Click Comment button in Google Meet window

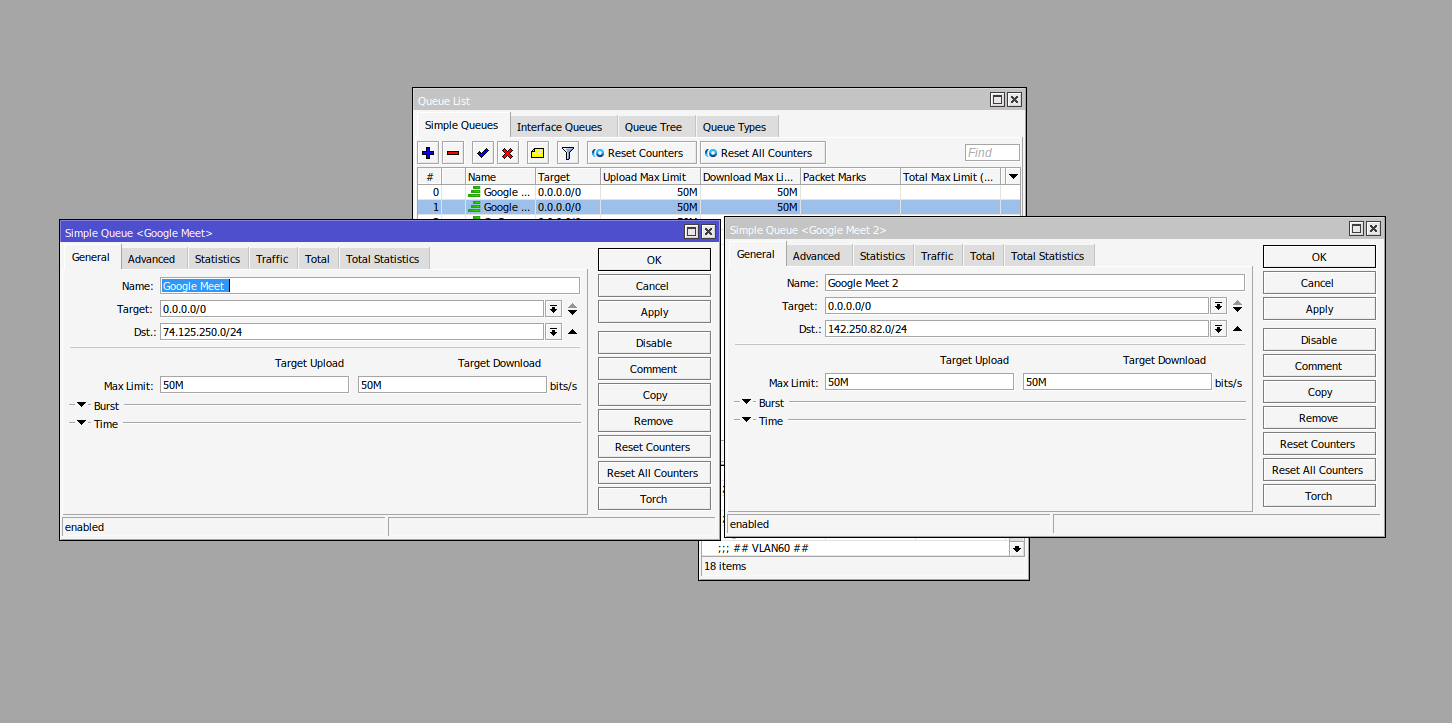654,369
